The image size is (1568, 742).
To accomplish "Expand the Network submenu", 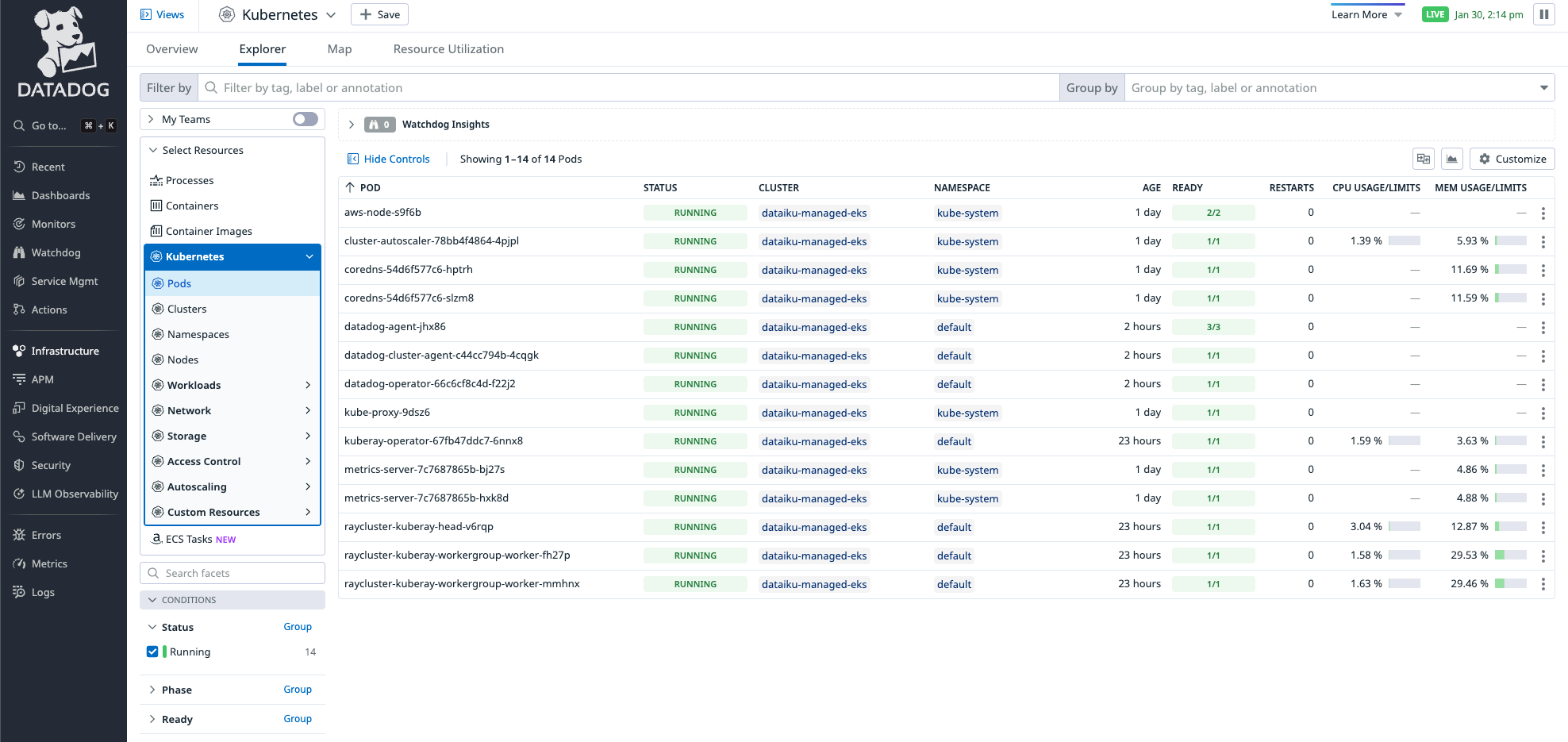I will 308,410.
